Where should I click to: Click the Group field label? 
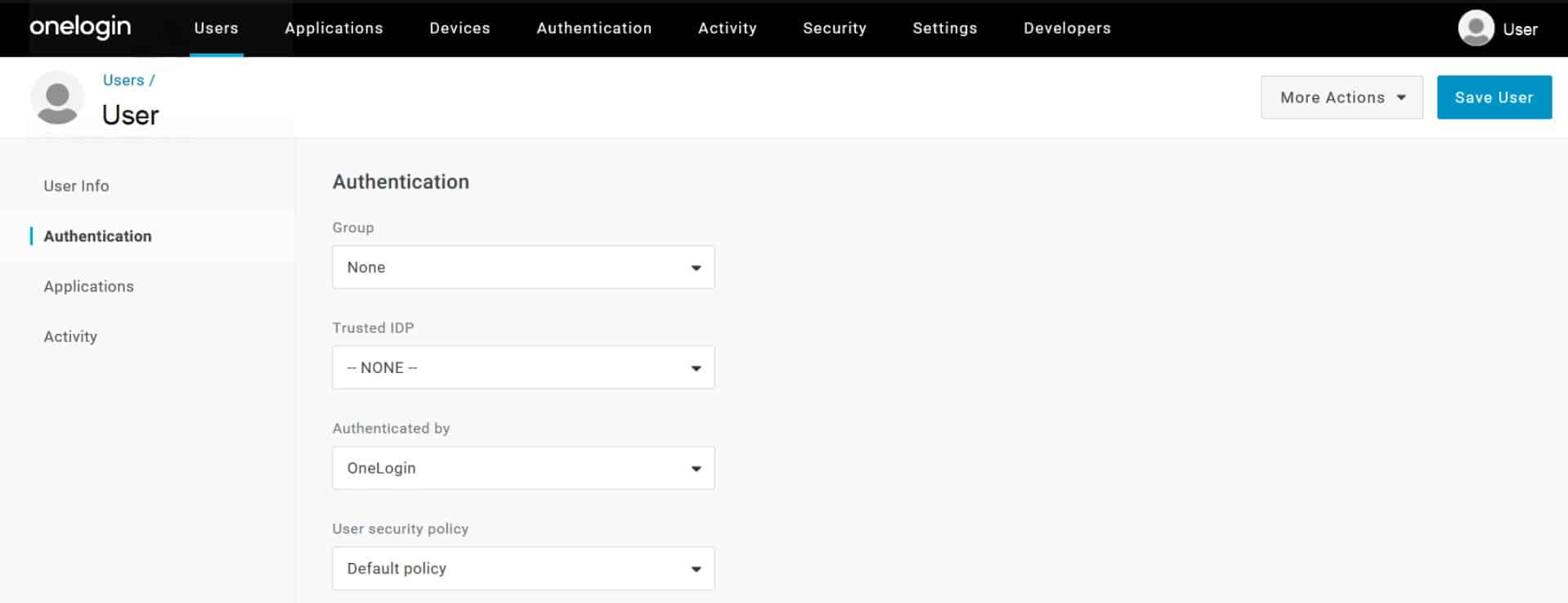click(x=352, y=227)
